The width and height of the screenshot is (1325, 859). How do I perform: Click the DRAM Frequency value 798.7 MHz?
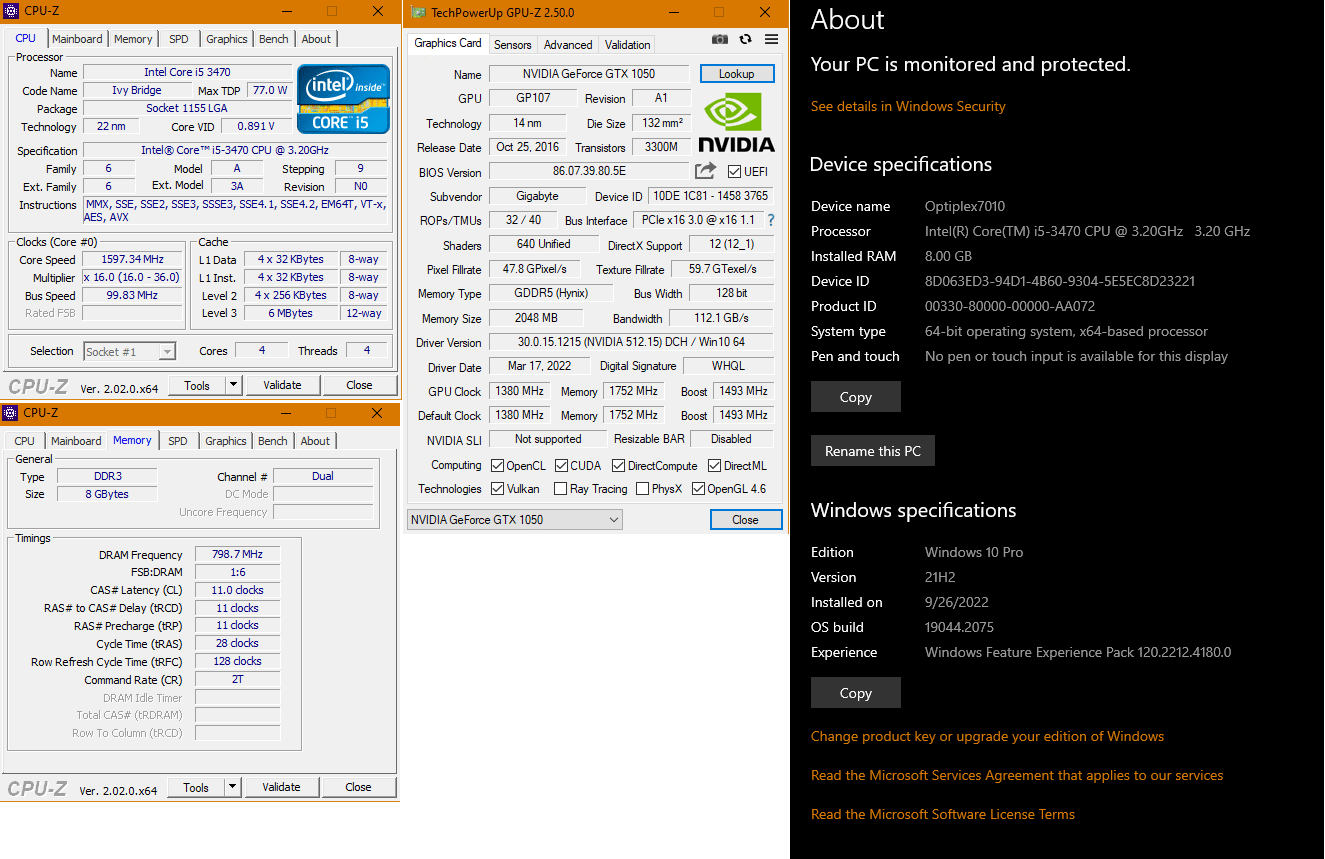pyautogui.click(x=237, y=554)
